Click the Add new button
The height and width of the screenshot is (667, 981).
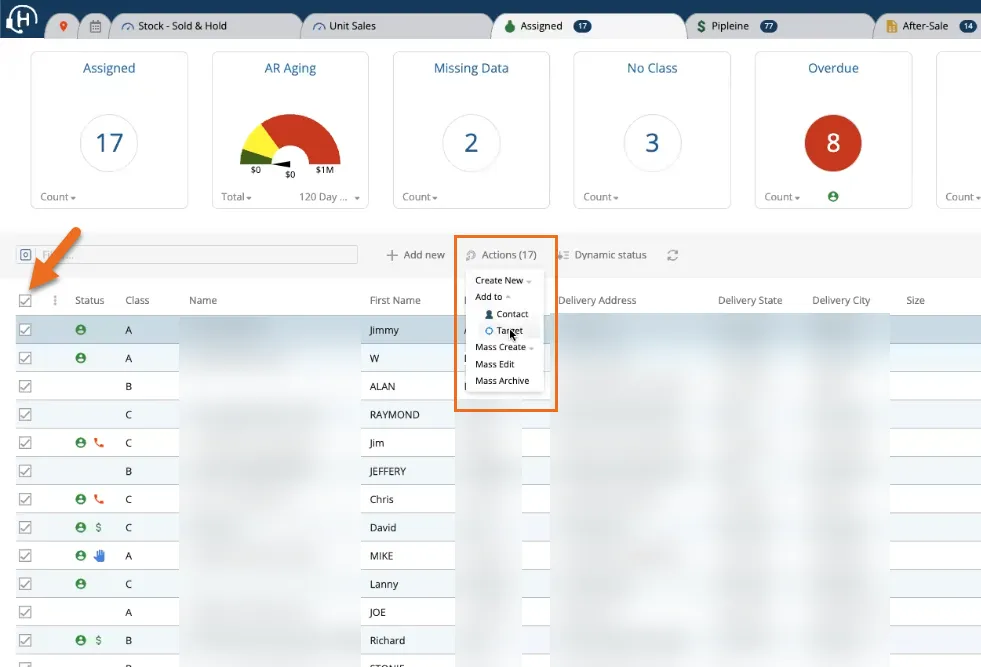click(x=416, y=255)
